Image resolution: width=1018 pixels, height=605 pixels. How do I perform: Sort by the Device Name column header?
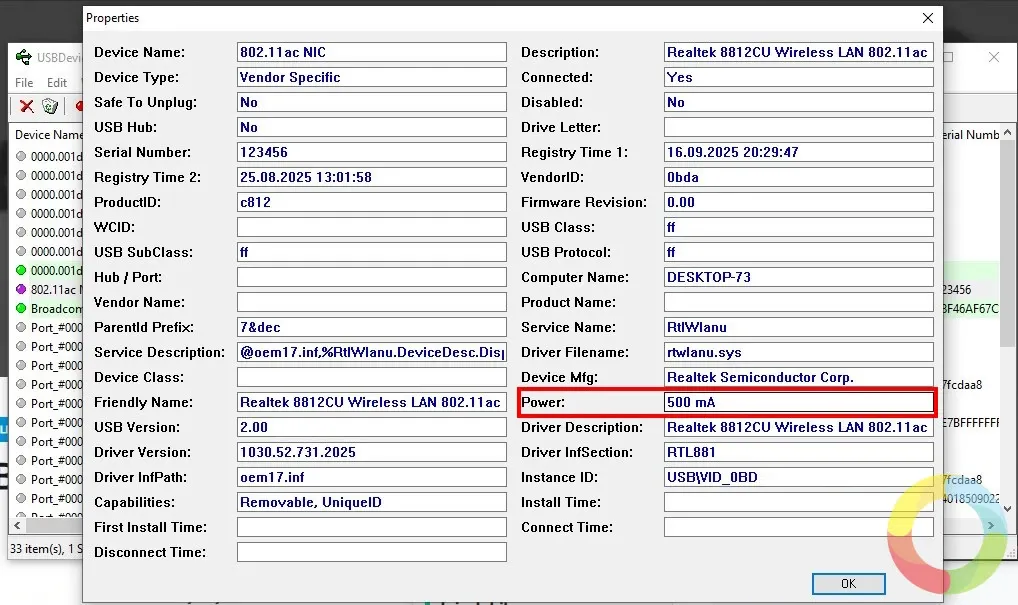point(48,134)
